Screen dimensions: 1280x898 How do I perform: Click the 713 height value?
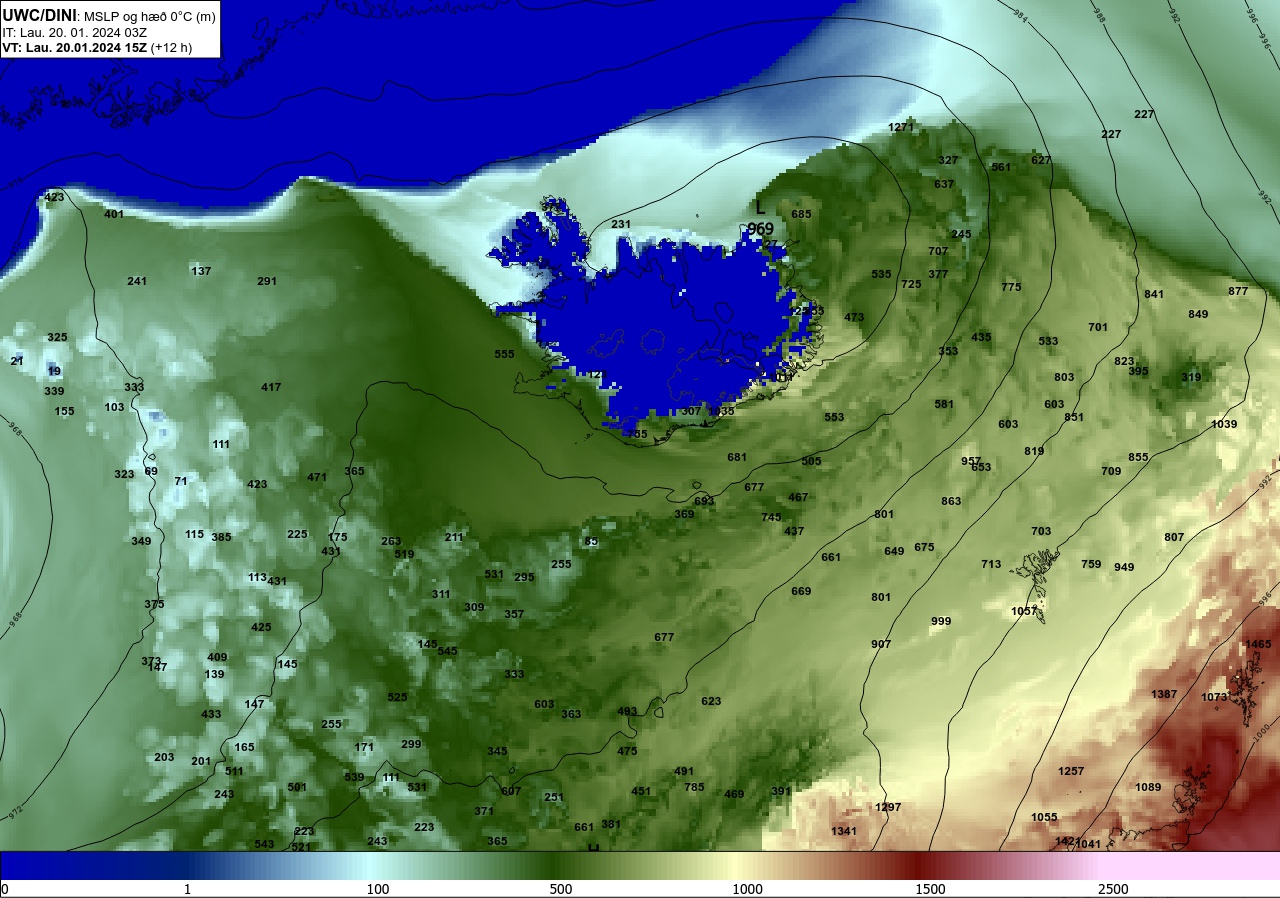click(991, 564)
